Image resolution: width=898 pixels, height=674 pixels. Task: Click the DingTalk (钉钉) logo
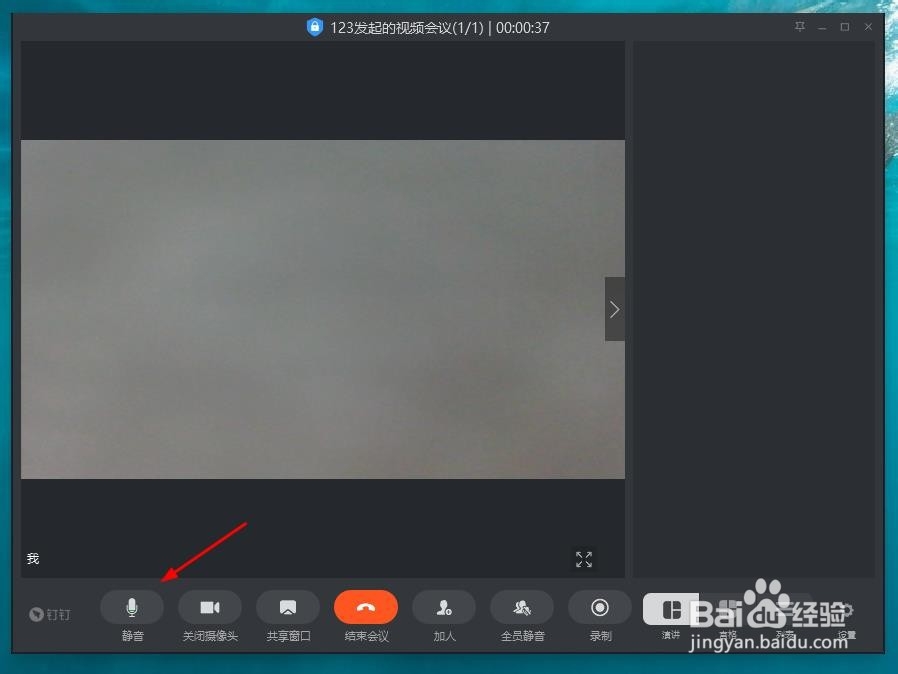[x=49, y=614]
